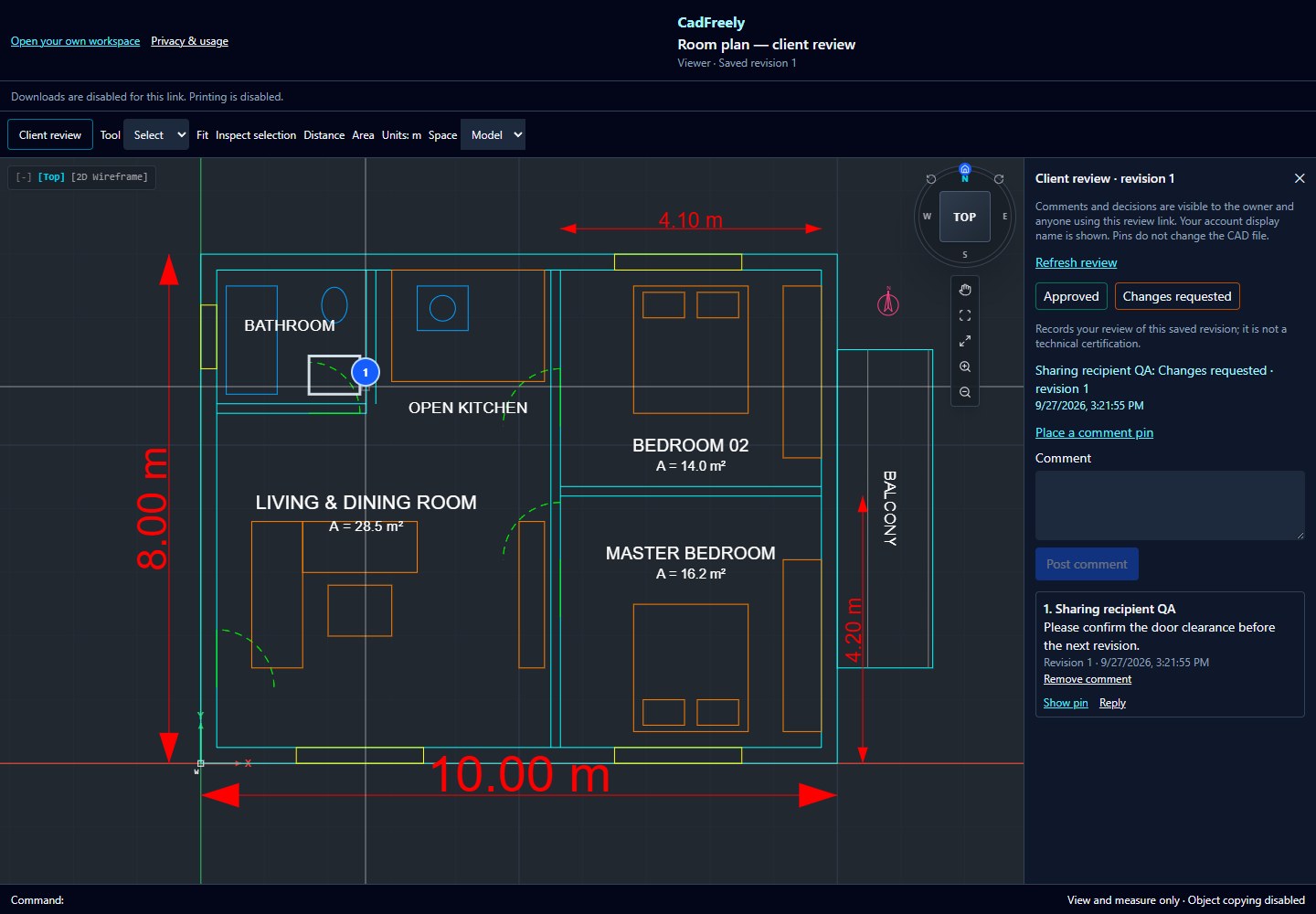Click the 8.00 m dimension text
Screen dimensions: 1316x914
click(x=153, y=508)
